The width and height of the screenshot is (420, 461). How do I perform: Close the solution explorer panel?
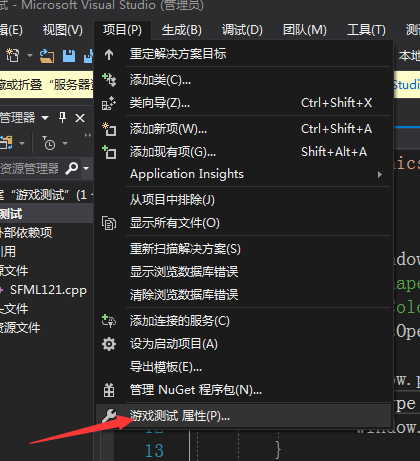(80, 118)
